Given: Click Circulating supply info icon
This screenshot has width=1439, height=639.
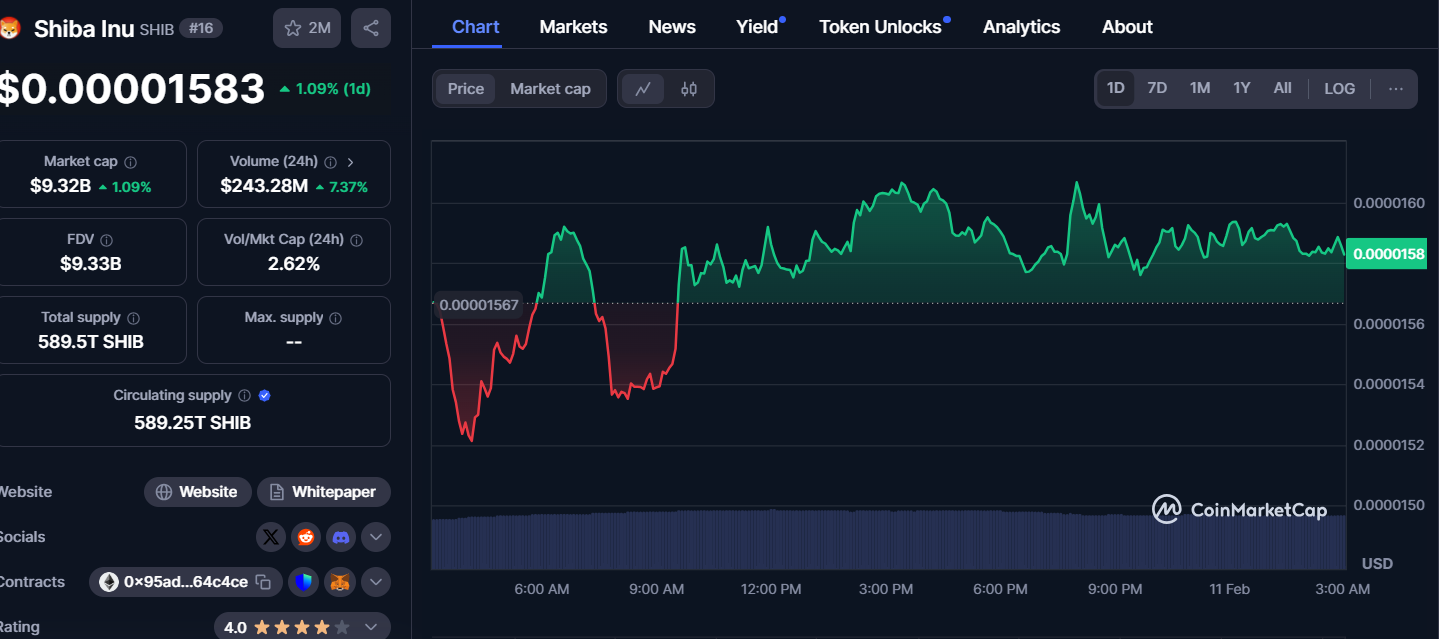Looking at the screenshot, I should pos(245,396).
